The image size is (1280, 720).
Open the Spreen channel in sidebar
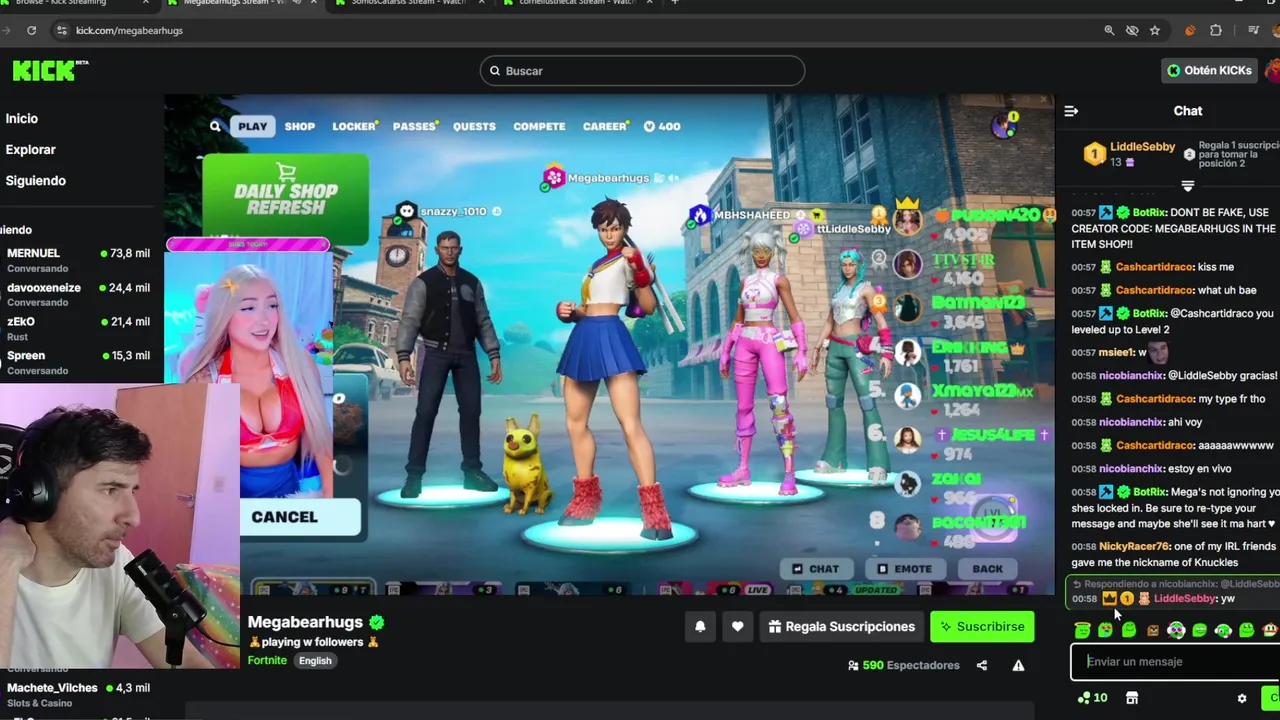(x=78, y=362)
